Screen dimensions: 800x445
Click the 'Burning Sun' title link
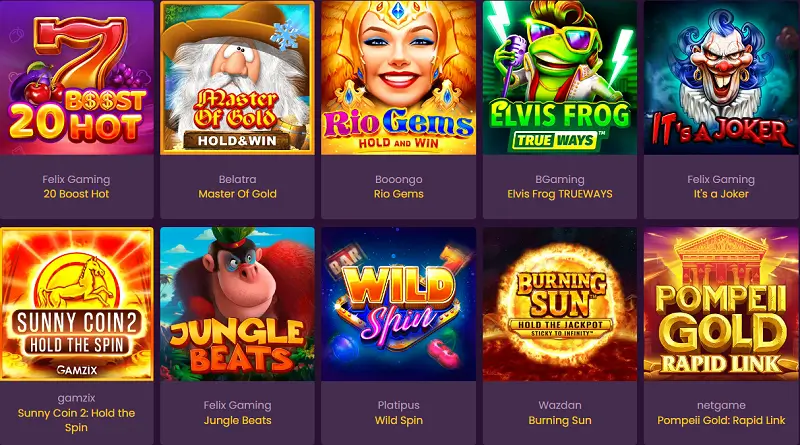(560, 421)
